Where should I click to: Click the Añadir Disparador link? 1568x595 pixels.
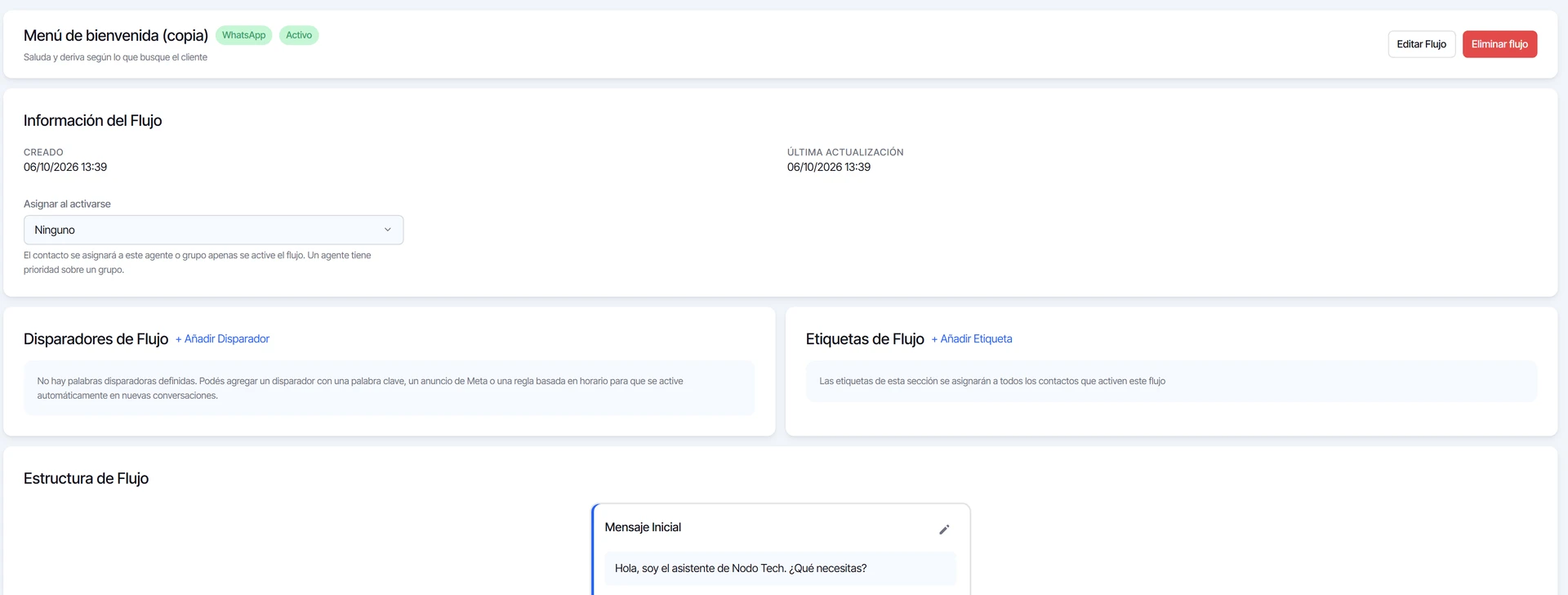pyautogui.click(x=222, y=338)
